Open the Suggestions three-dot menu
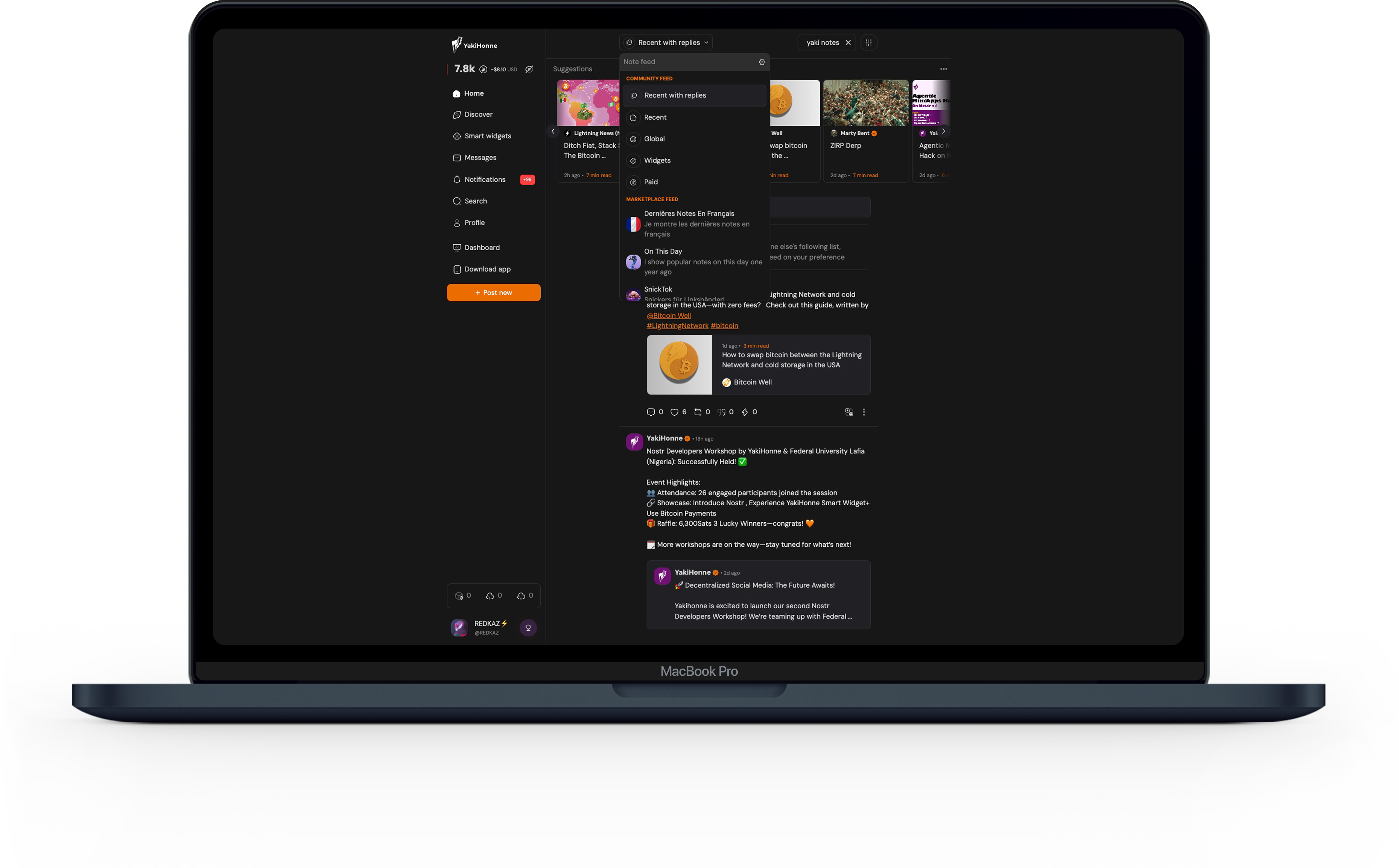 [943, 69]
